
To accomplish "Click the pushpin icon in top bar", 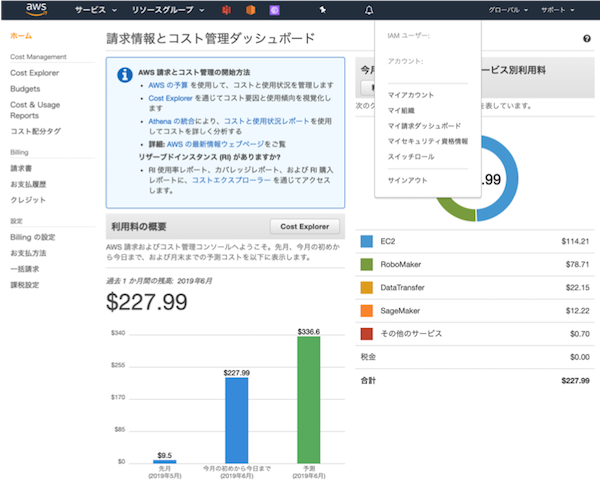I will click(x=323, y=10).
